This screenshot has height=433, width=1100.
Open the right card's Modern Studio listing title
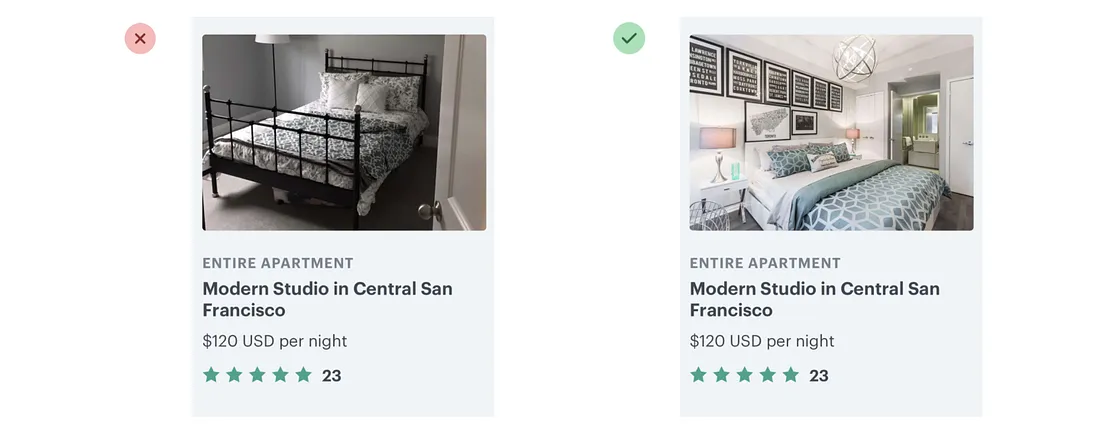[814, 299]
